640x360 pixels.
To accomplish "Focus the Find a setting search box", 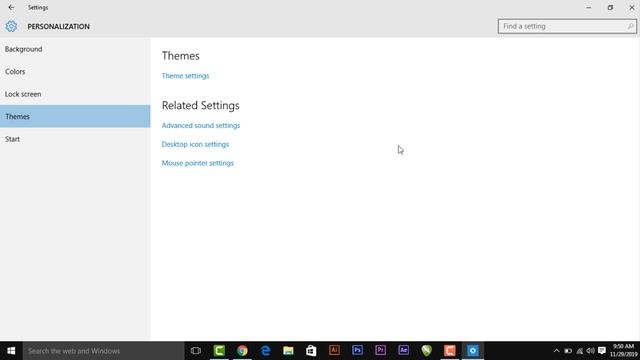I will coord(567,26).
